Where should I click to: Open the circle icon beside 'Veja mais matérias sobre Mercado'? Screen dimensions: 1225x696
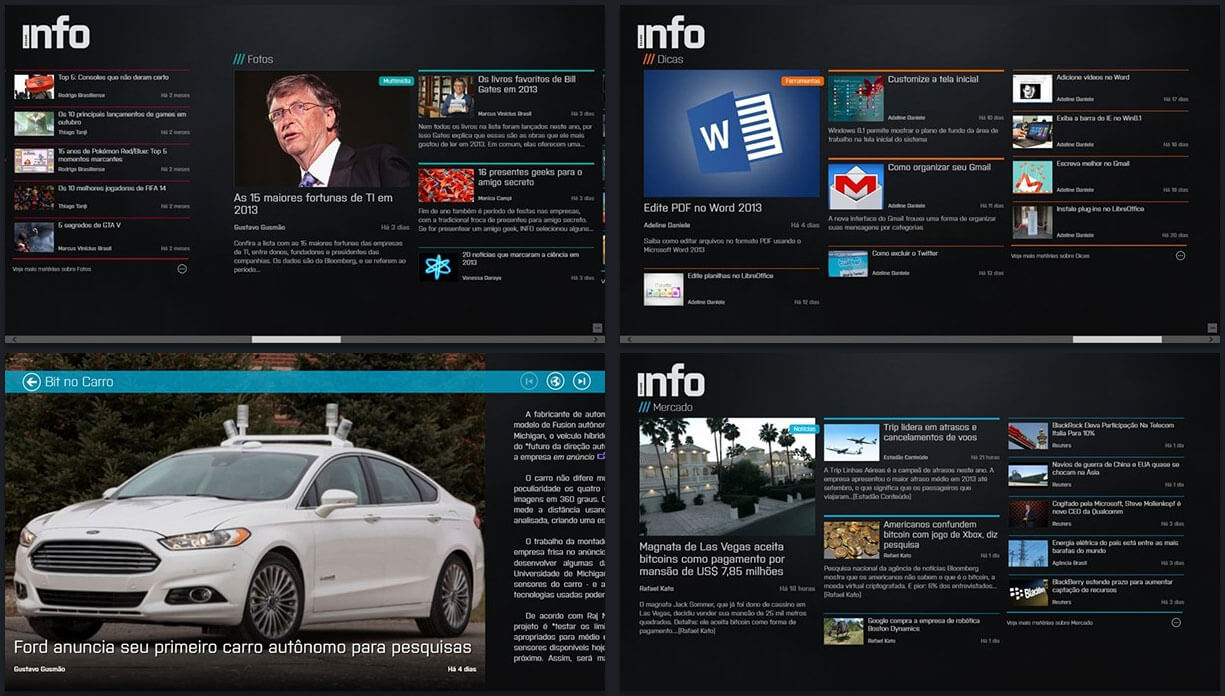click(1176, 622)
